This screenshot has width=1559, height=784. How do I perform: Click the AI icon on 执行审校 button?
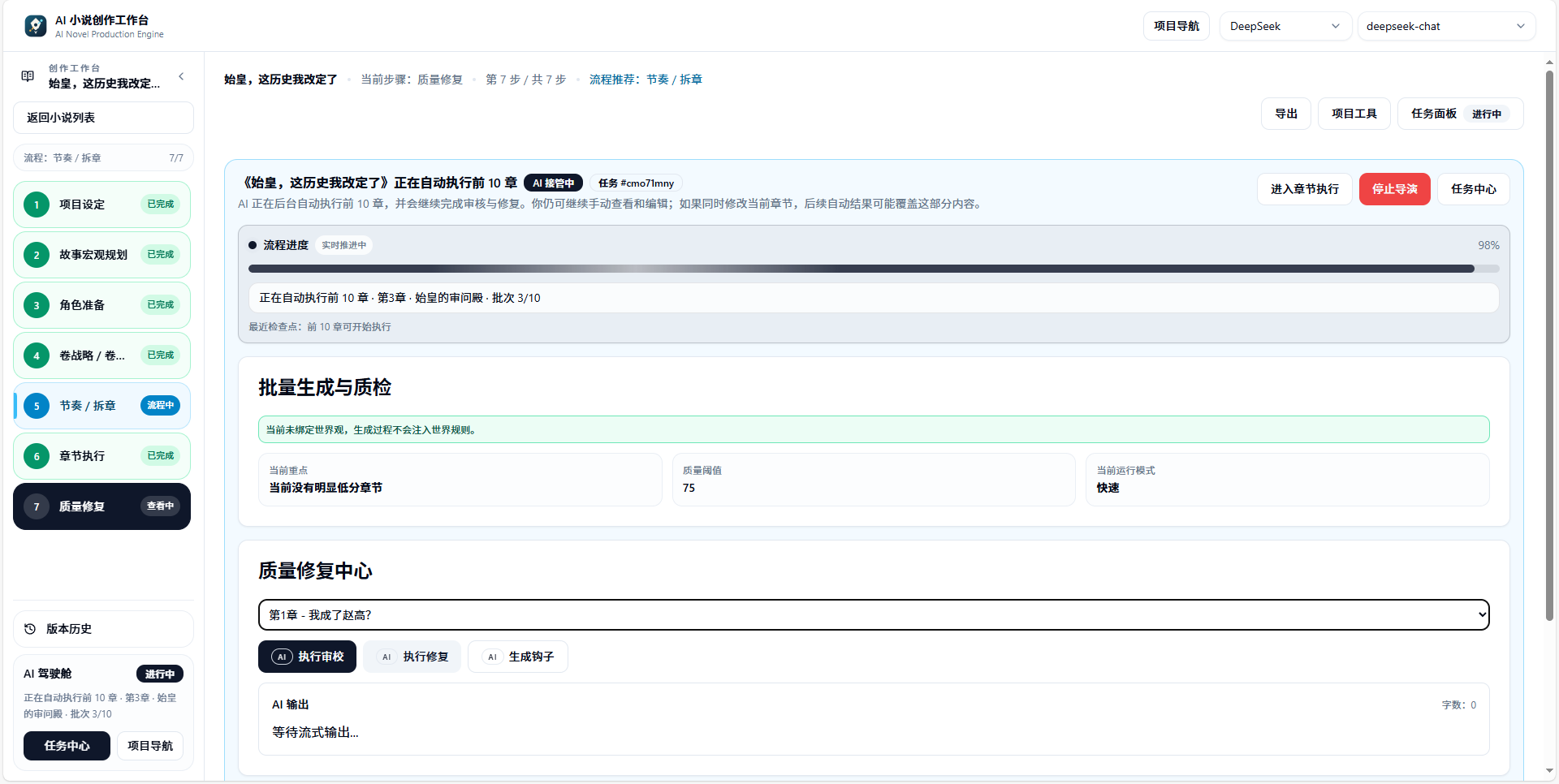(x=282, y=657)
